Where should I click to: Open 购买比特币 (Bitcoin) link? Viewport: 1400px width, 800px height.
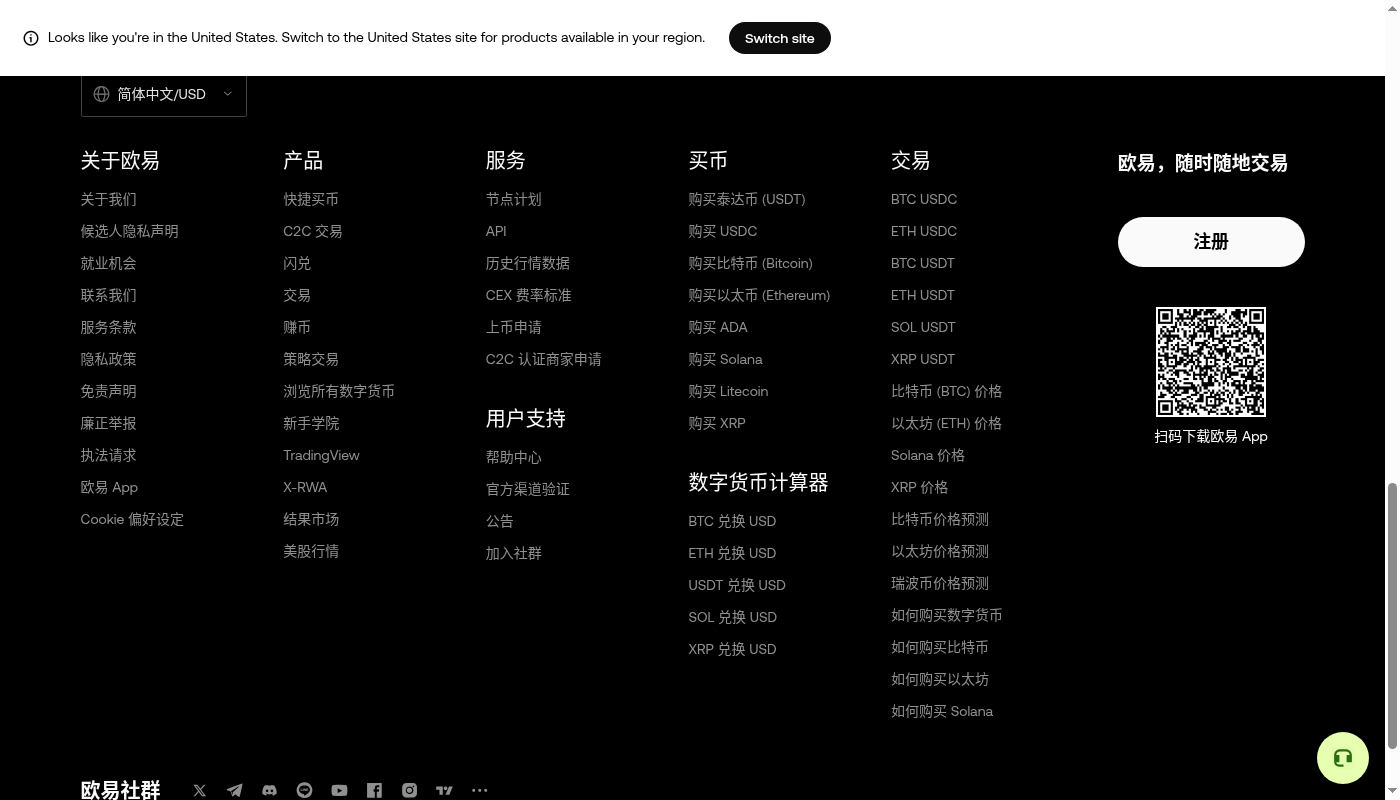click(x=751, y=263)
